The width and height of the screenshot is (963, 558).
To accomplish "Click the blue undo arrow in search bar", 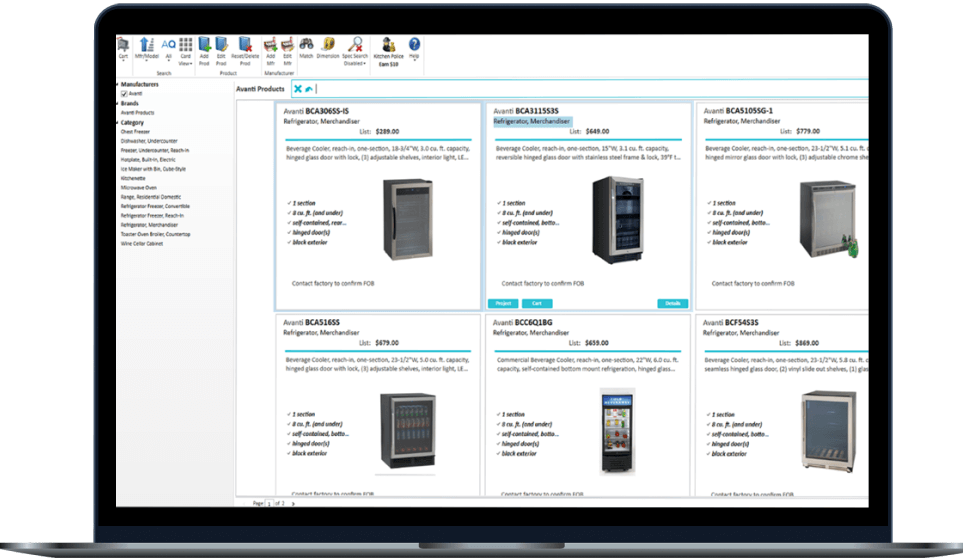I will 309,89.
